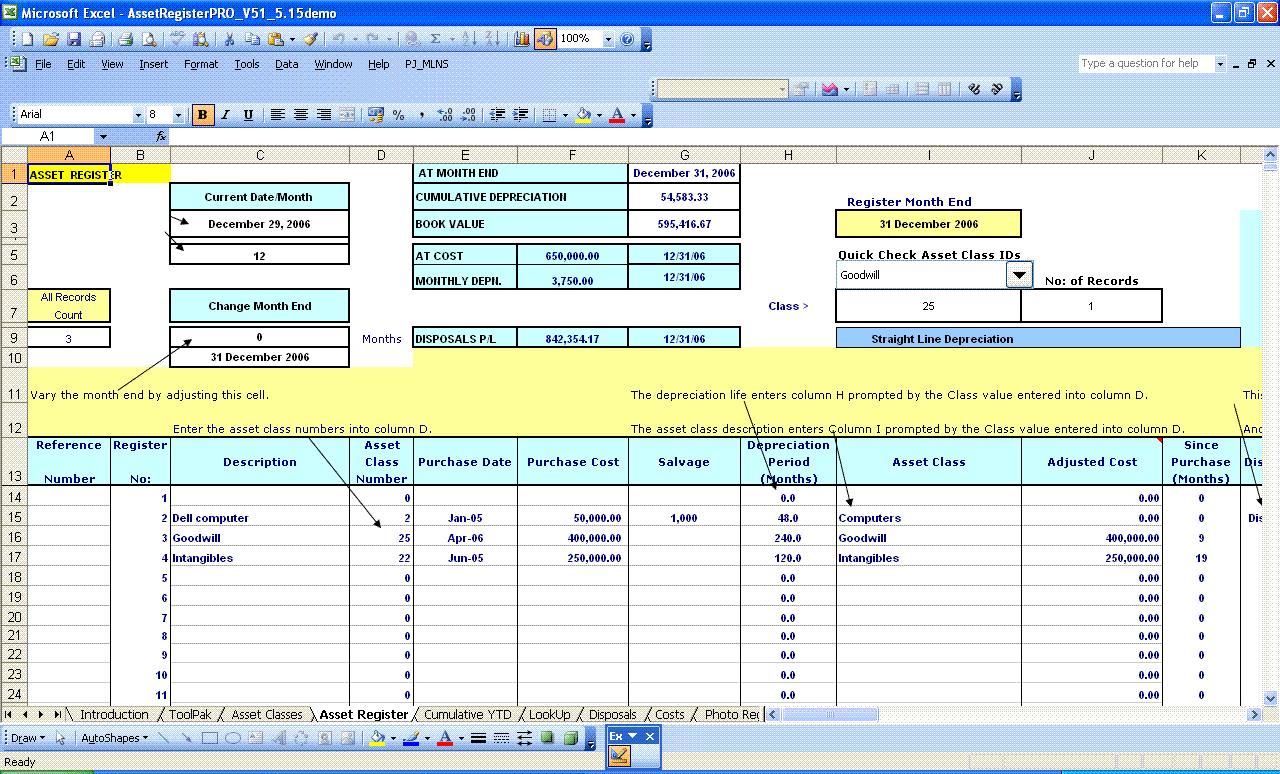Open the 100% zoom level dropdown

[608, 39]
